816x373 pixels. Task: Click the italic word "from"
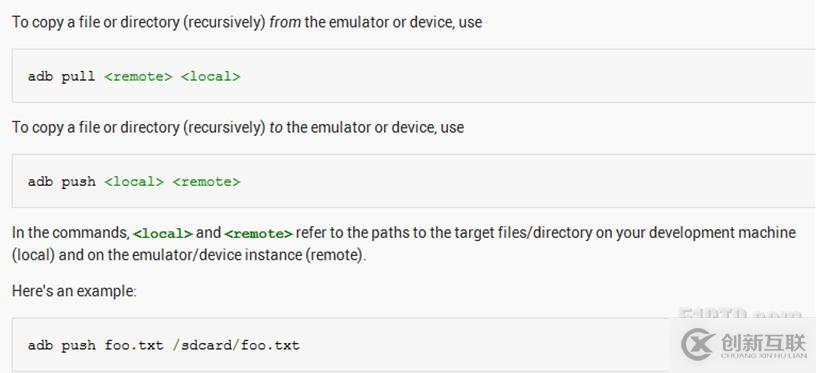[285, 22]
